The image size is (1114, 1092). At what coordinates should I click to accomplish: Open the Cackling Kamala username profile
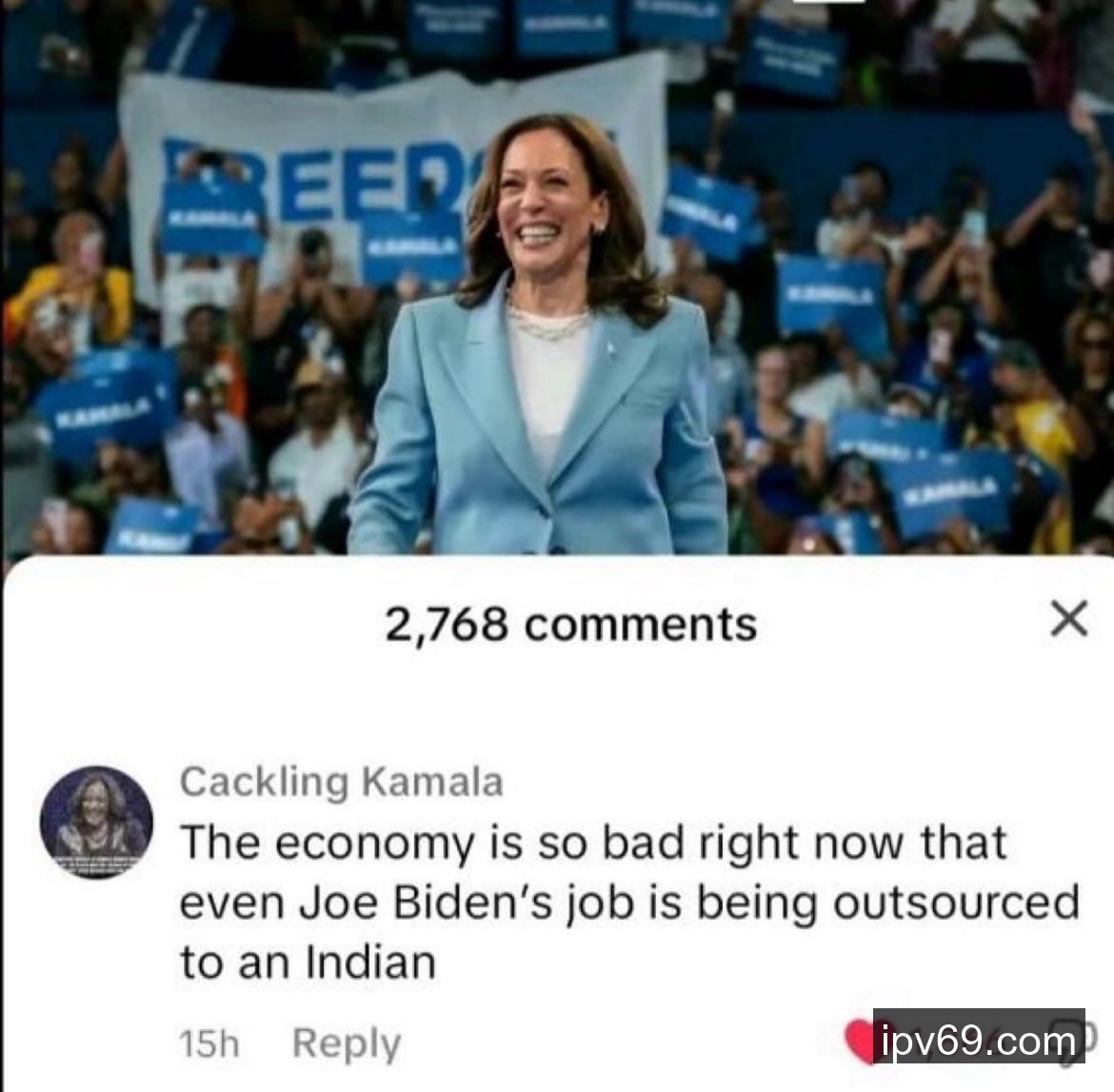342,782
